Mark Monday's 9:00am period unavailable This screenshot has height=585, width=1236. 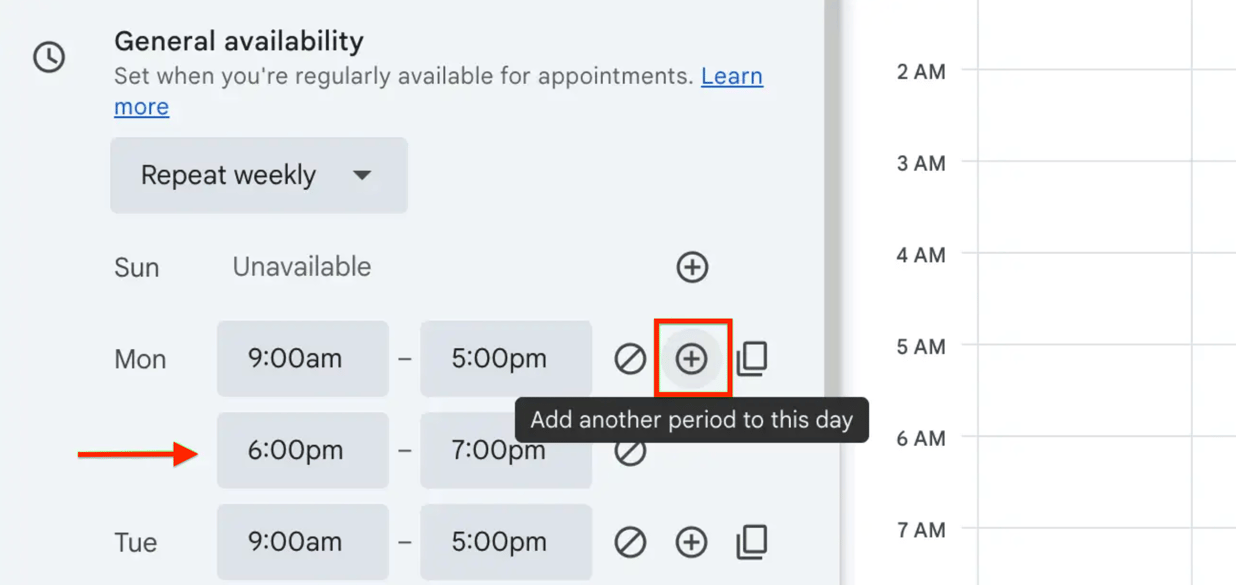point(629,358)
